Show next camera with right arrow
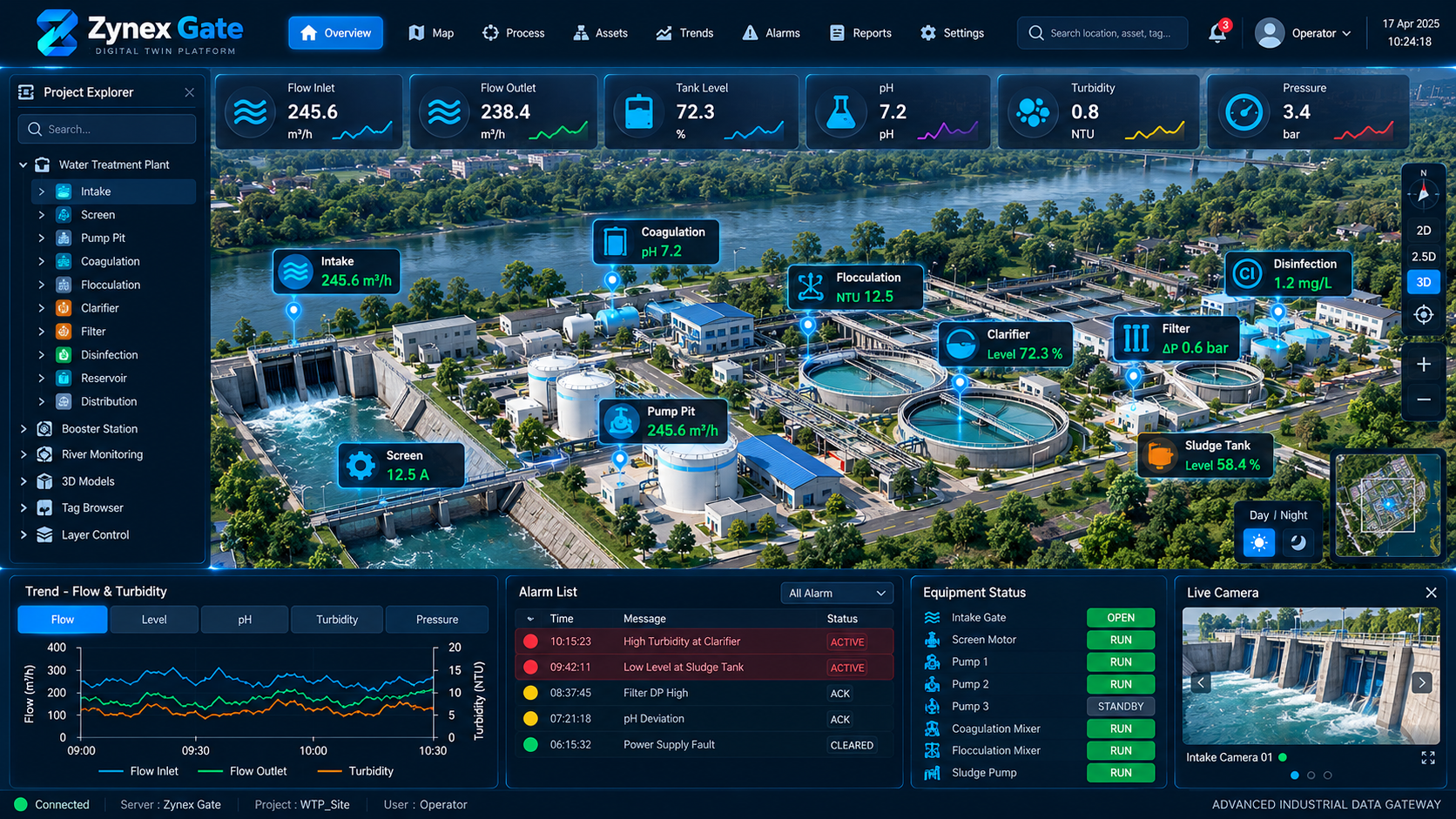This screenshot has height=819, width=1456. click(x=1422, y=683)
